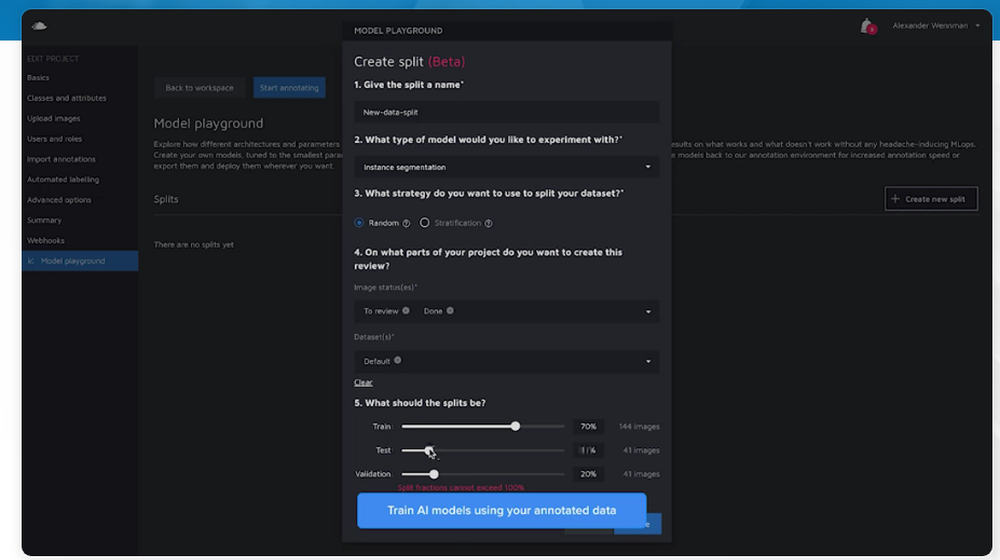Expand the Image status(es) dropdown

pos(506,311)
